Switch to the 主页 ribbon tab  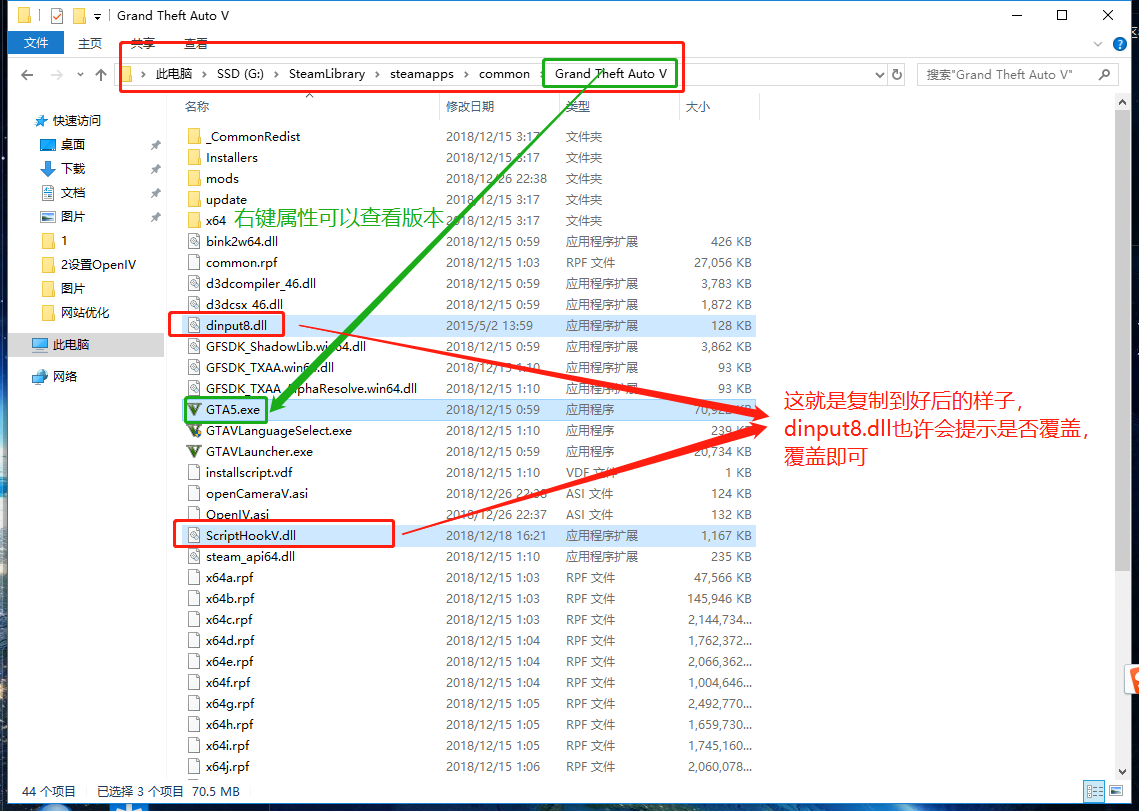[x=90, y=44]
